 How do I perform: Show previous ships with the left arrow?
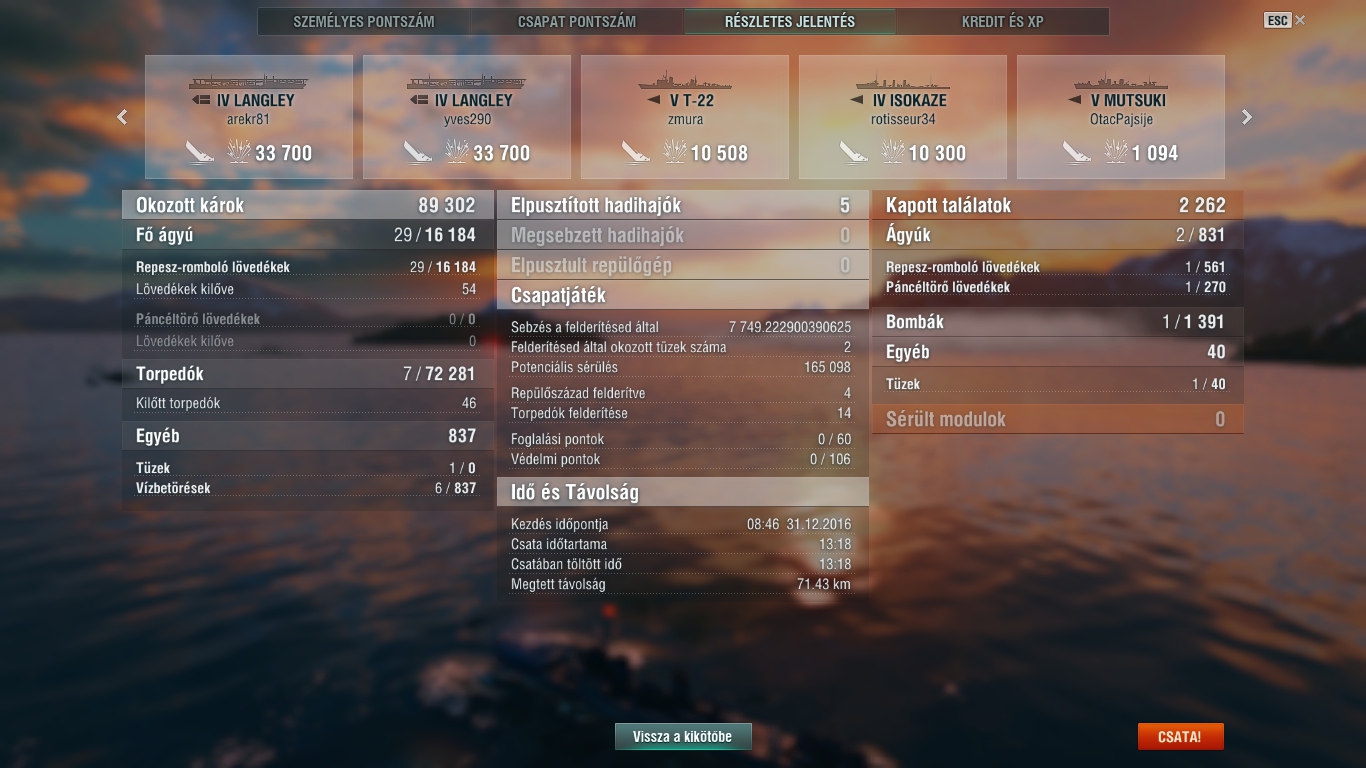point(122,117)
